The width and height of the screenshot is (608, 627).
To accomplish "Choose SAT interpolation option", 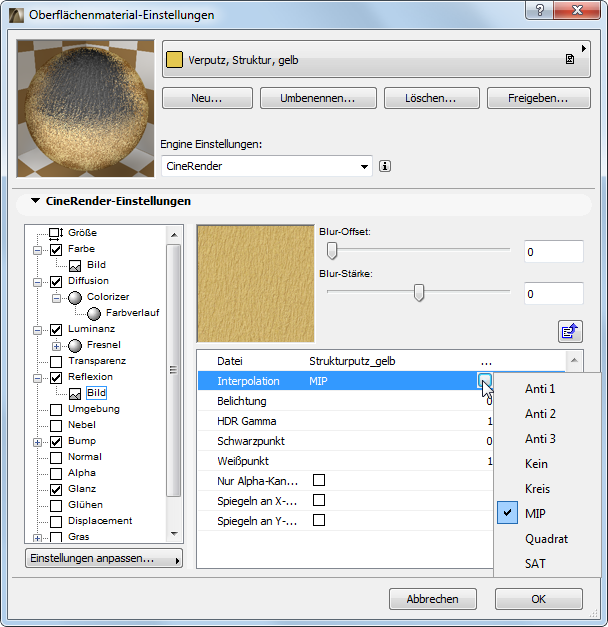I will click(547, 563).
